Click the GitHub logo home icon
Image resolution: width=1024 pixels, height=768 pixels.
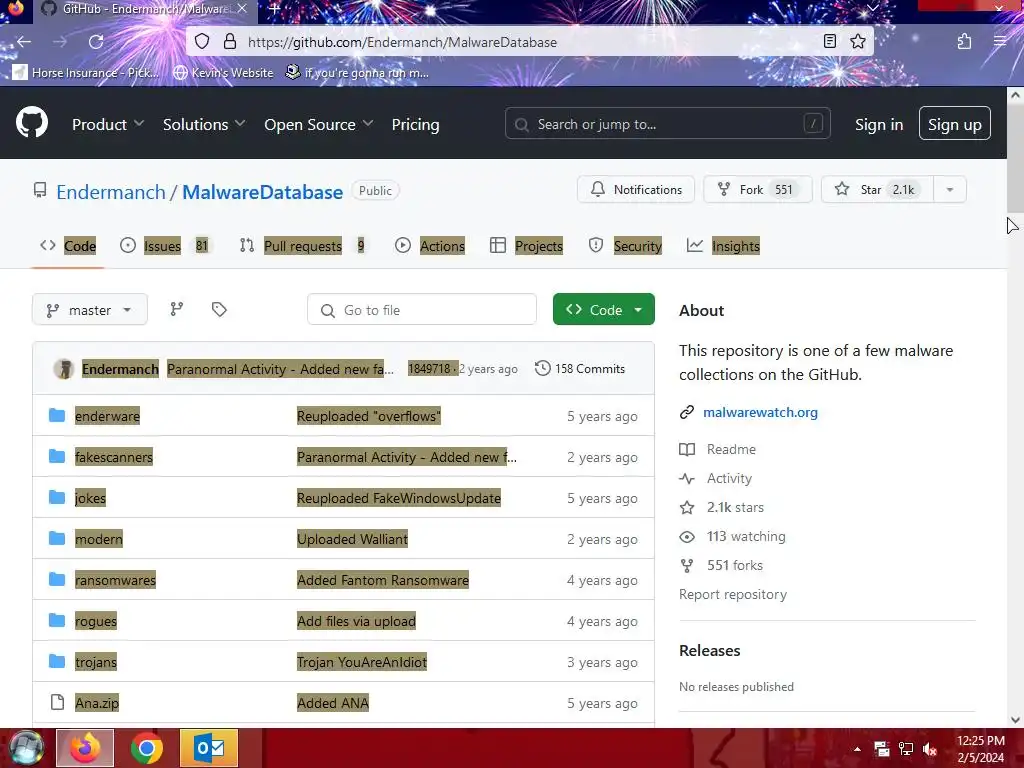pos(32,122)
